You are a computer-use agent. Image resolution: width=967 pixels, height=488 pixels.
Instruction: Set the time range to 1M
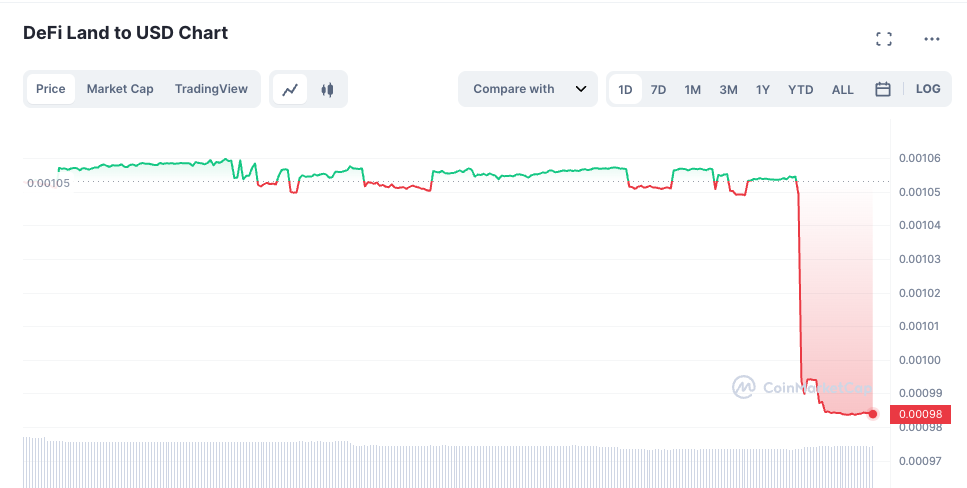point(693,89)
